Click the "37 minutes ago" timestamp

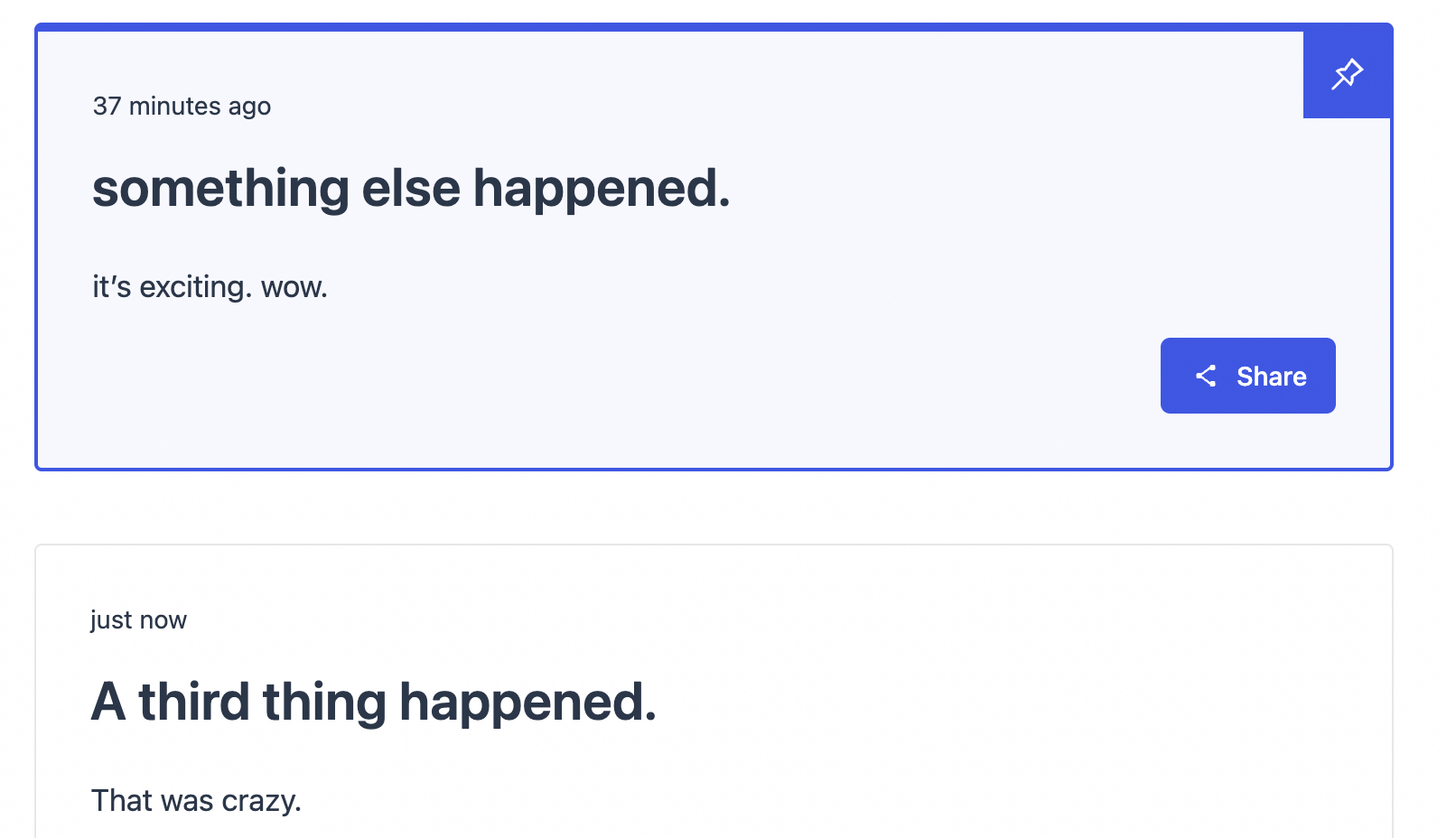click(182, 107)
